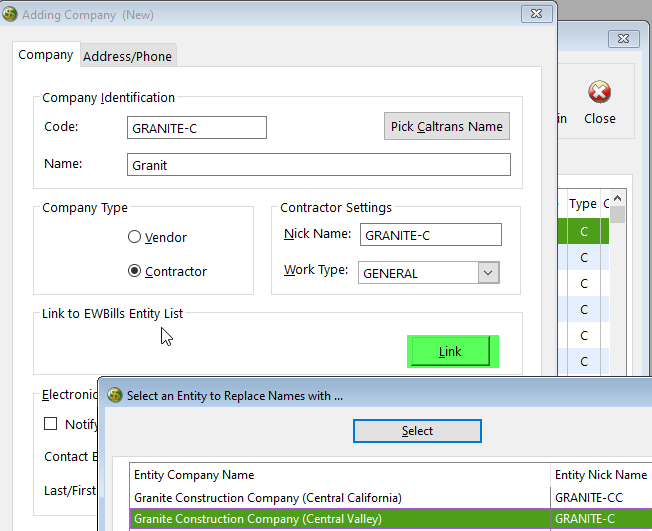
Task: Click the Code input field
Action: 197,128
